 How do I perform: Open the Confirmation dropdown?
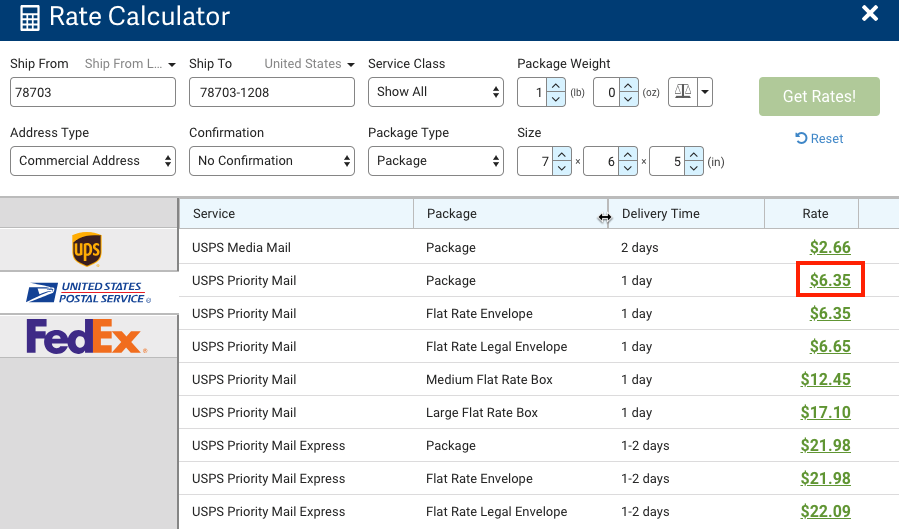coord(272,161)
